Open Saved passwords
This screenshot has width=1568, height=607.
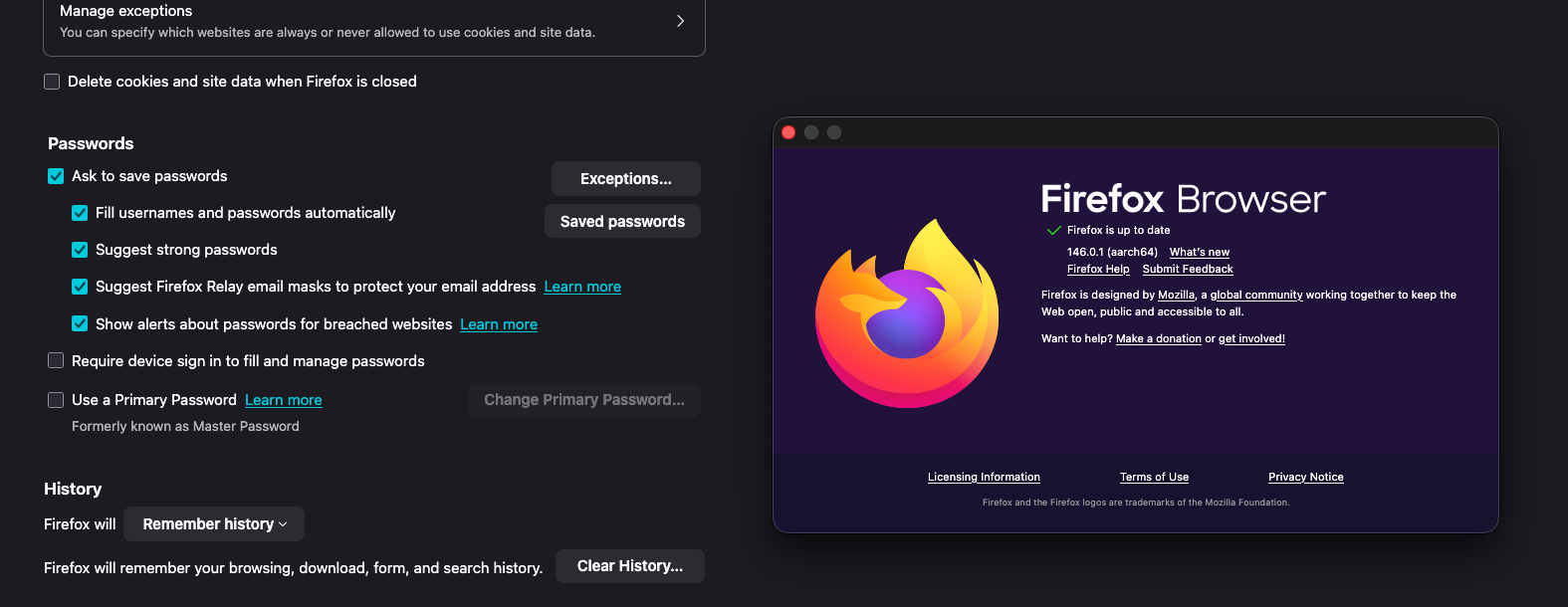tap(622, 222)
